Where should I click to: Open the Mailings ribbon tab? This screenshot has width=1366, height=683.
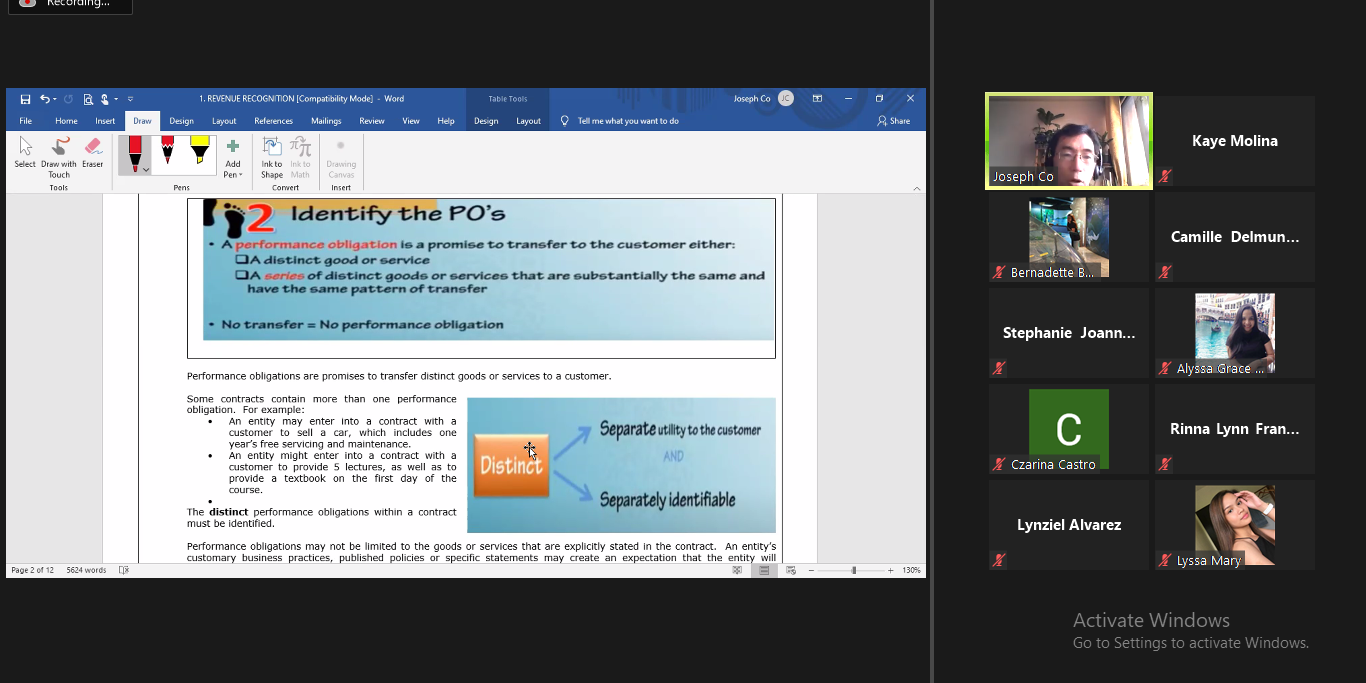point(326,121)
